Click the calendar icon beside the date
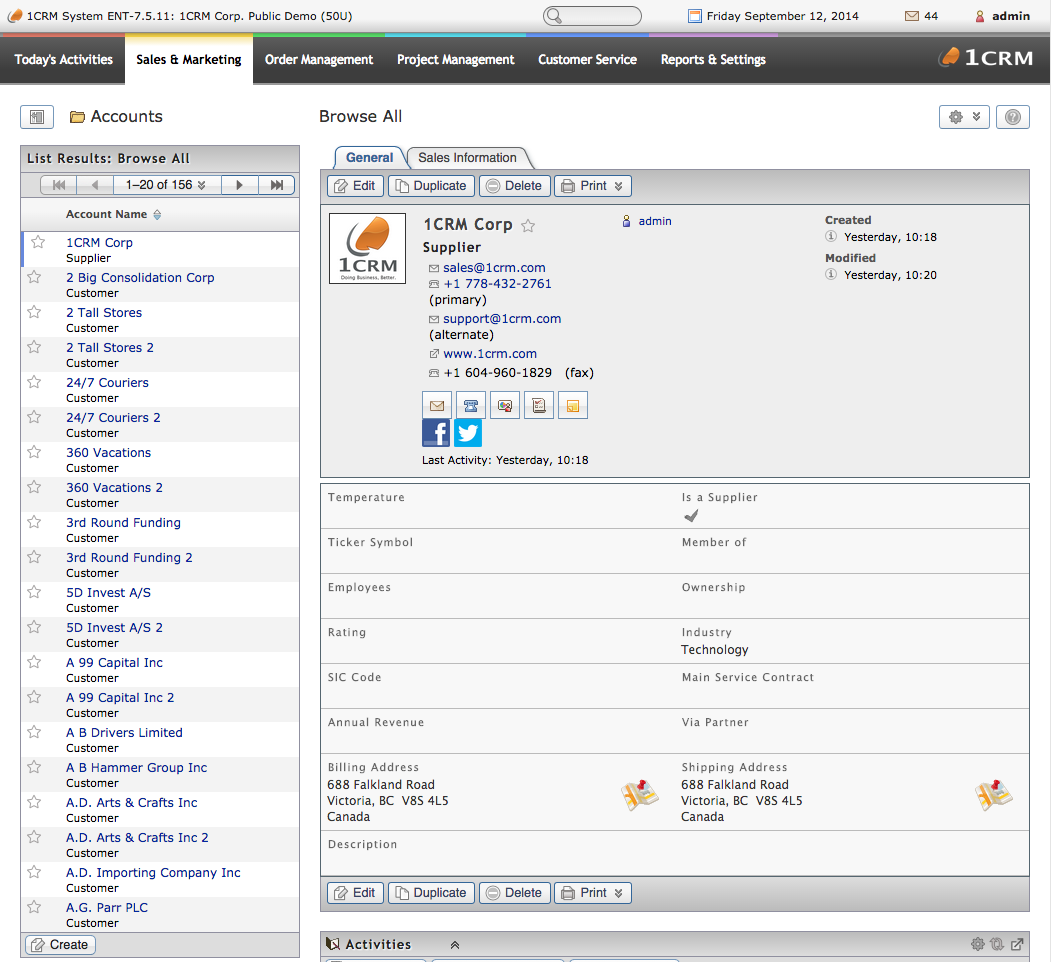Viewport: 1051px width, 962px height. [x=695, y=16]
